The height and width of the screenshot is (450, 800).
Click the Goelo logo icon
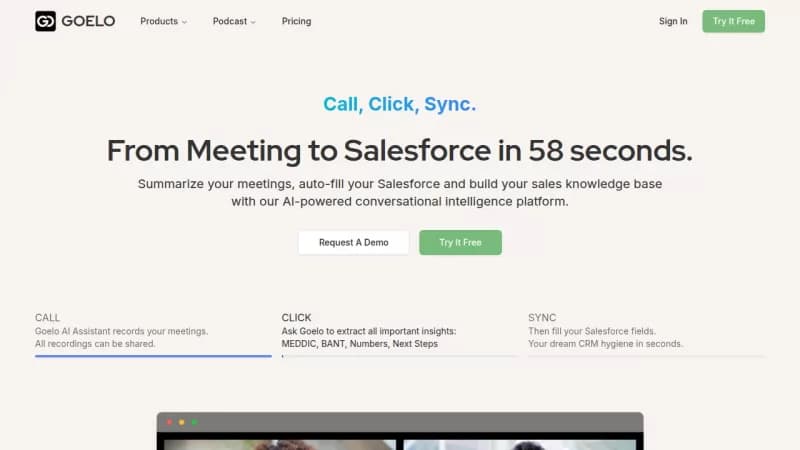[x=45, y=21]
